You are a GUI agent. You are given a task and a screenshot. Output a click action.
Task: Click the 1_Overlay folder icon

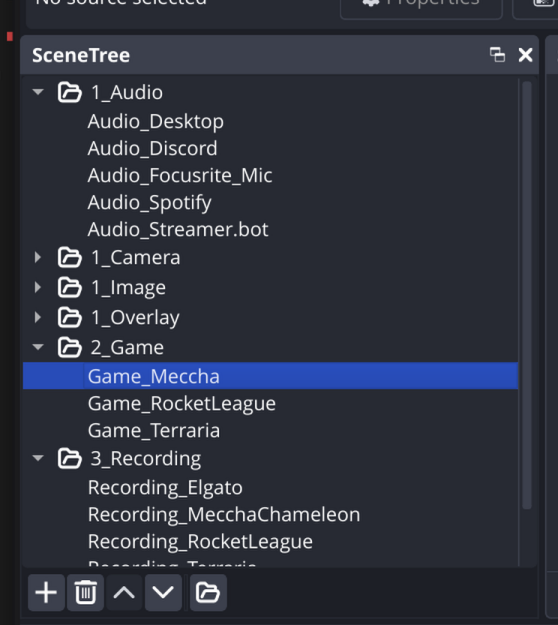point(70,318)
